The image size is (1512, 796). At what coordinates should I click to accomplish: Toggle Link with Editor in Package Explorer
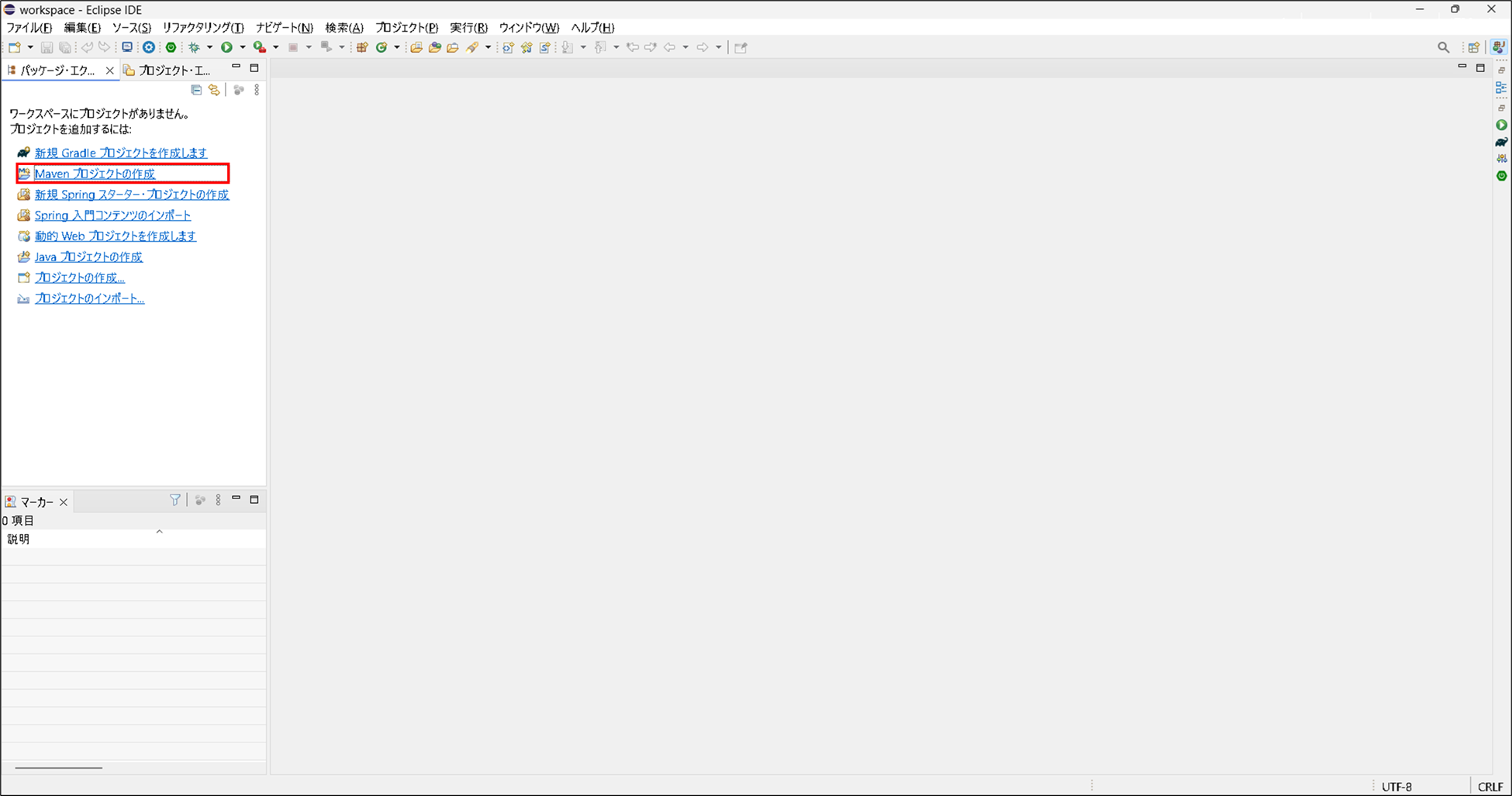(x=214, y=90)
